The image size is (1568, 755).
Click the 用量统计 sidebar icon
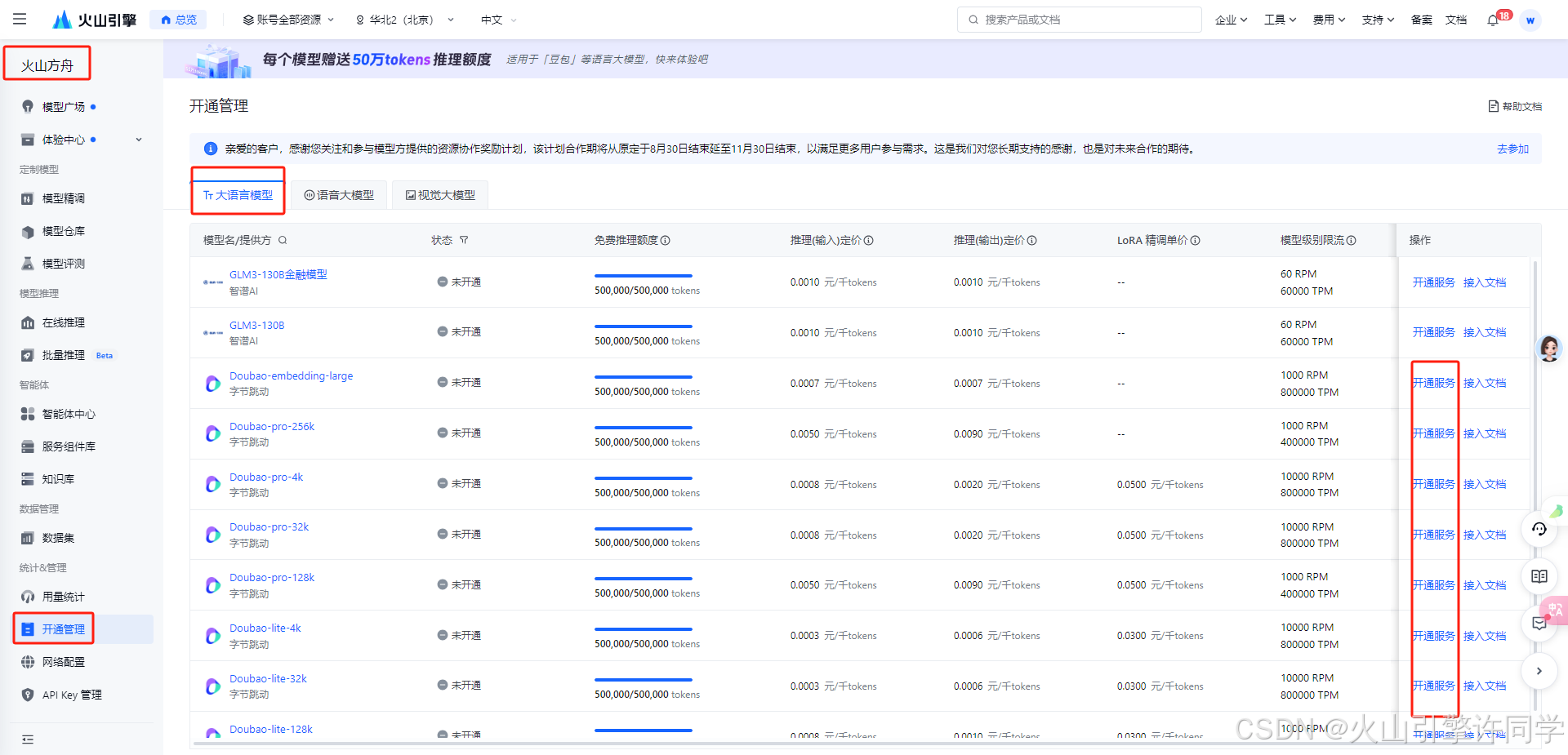[28, 597]
